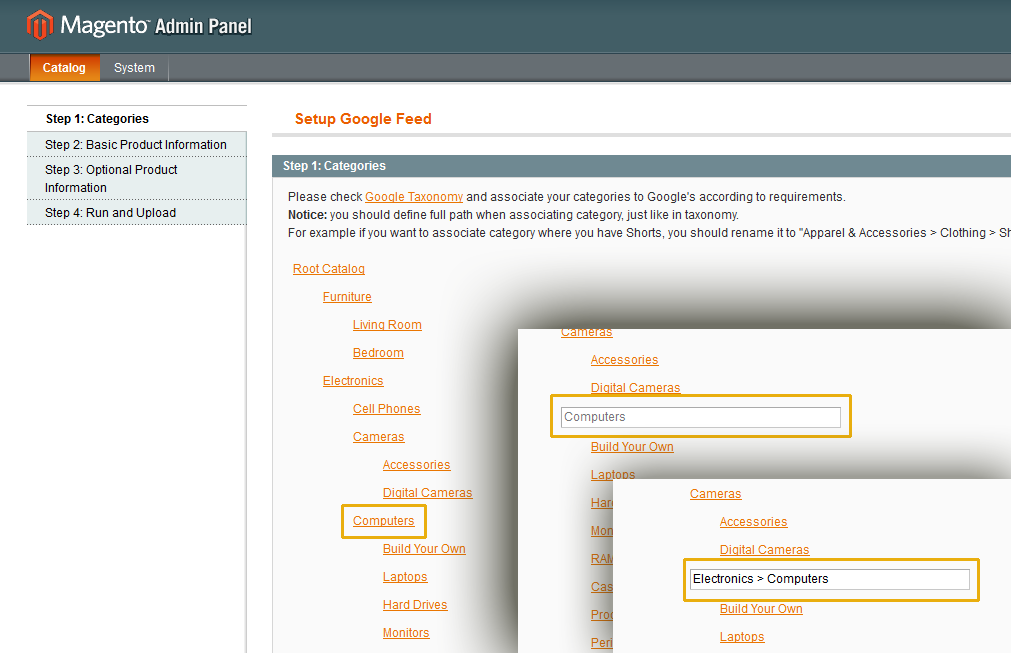Click the Monitors category link
The image size is (1011, 653).
(405, 633)
